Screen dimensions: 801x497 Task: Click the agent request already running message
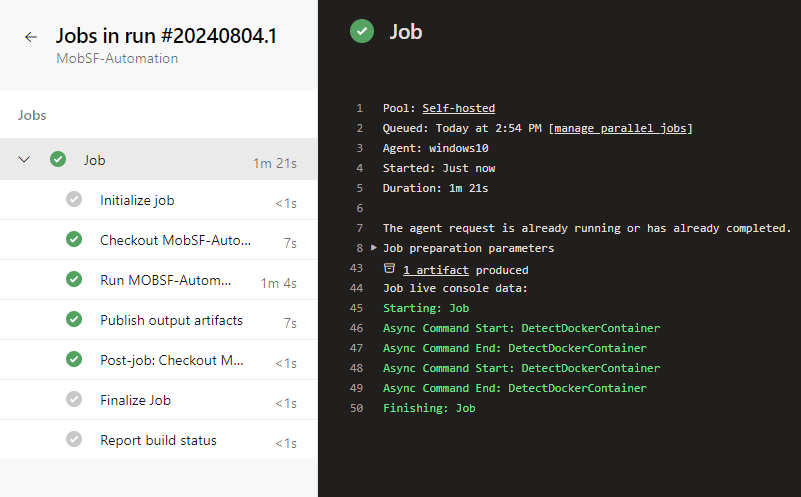coord(587,228)
